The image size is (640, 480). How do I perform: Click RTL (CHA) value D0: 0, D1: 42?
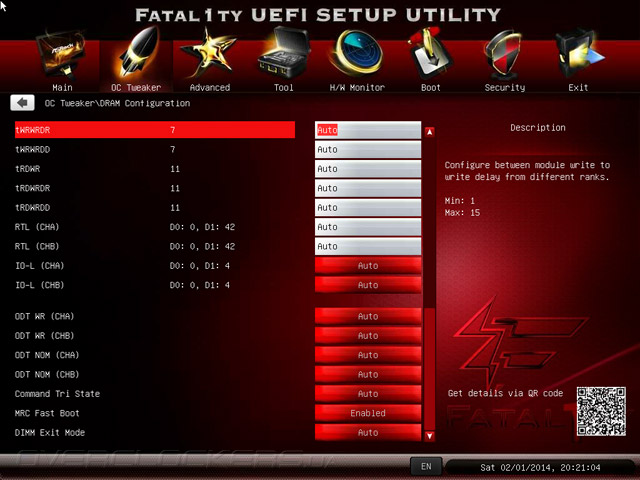click(x=202, y=227)
